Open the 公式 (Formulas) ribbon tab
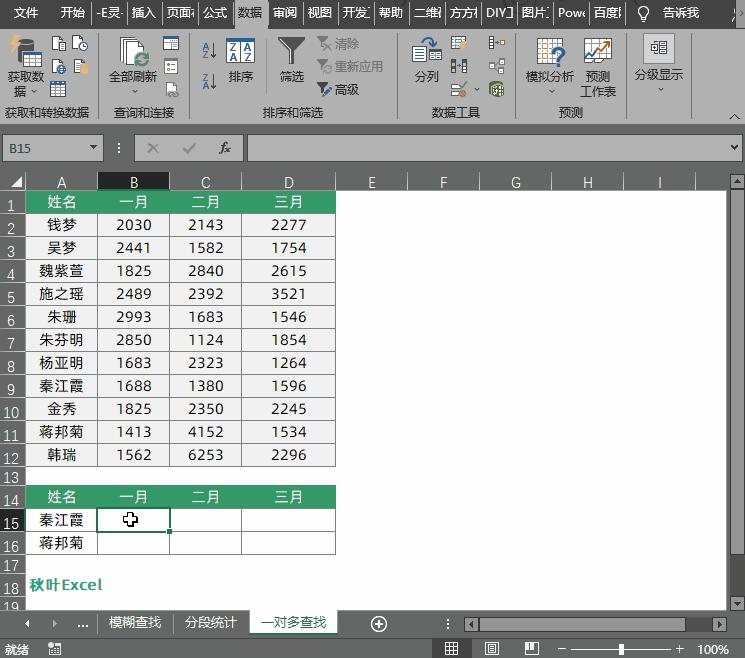The height and width of the screenshot is (658, 745). click(x=214, y=13)
